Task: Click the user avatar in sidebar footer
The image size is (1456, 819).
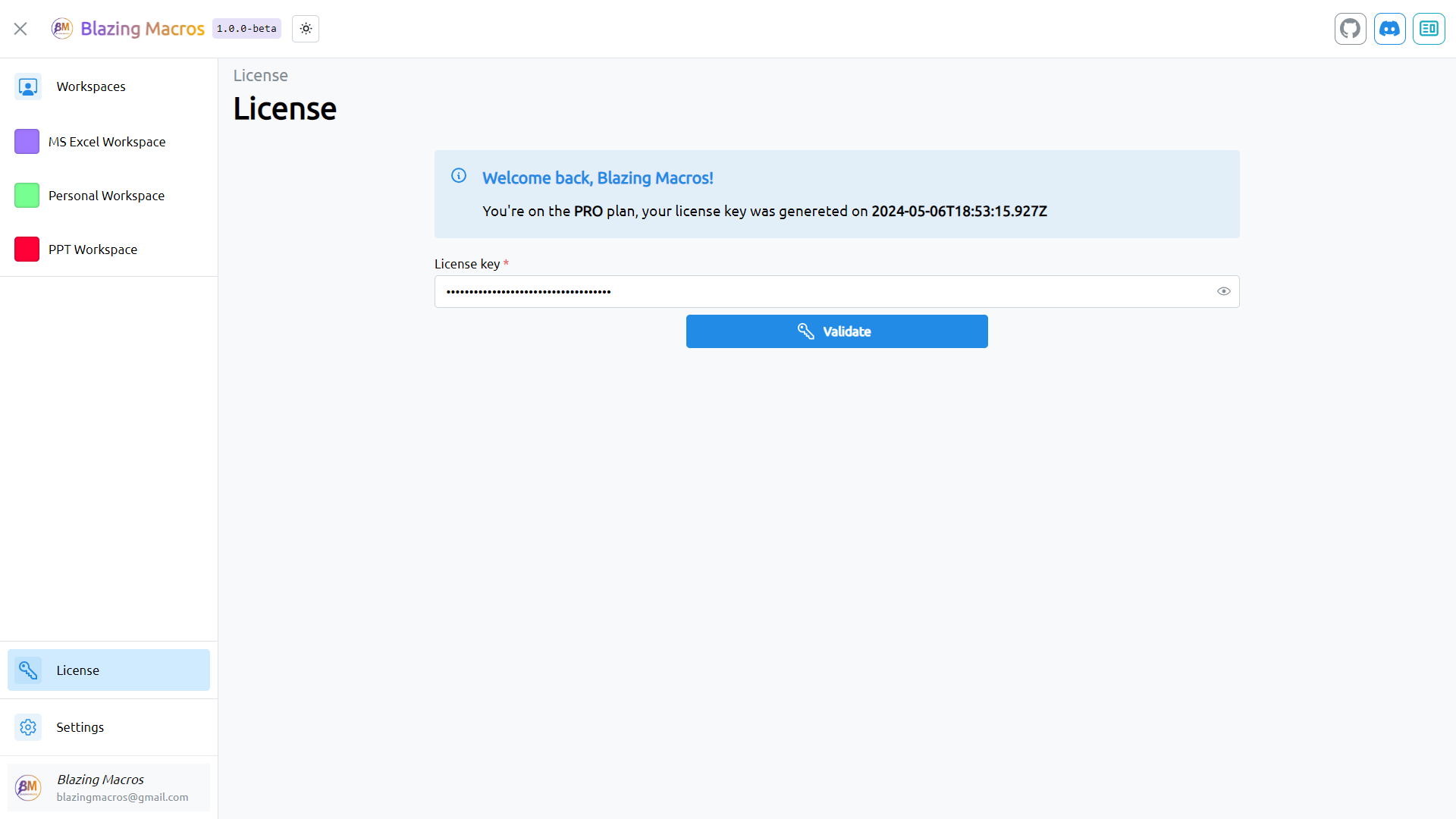Action: 28,788
